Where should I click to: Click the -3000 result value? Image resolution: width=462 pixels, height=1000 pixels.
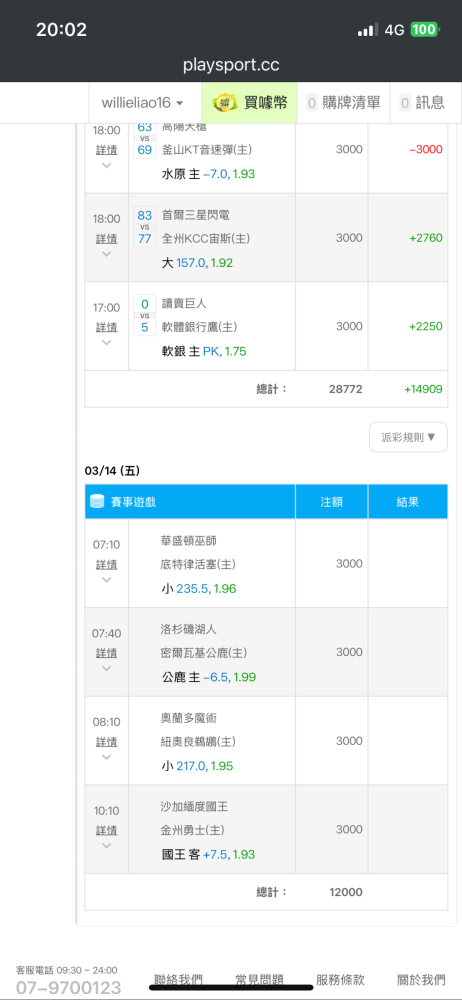(x=426, y=149)
